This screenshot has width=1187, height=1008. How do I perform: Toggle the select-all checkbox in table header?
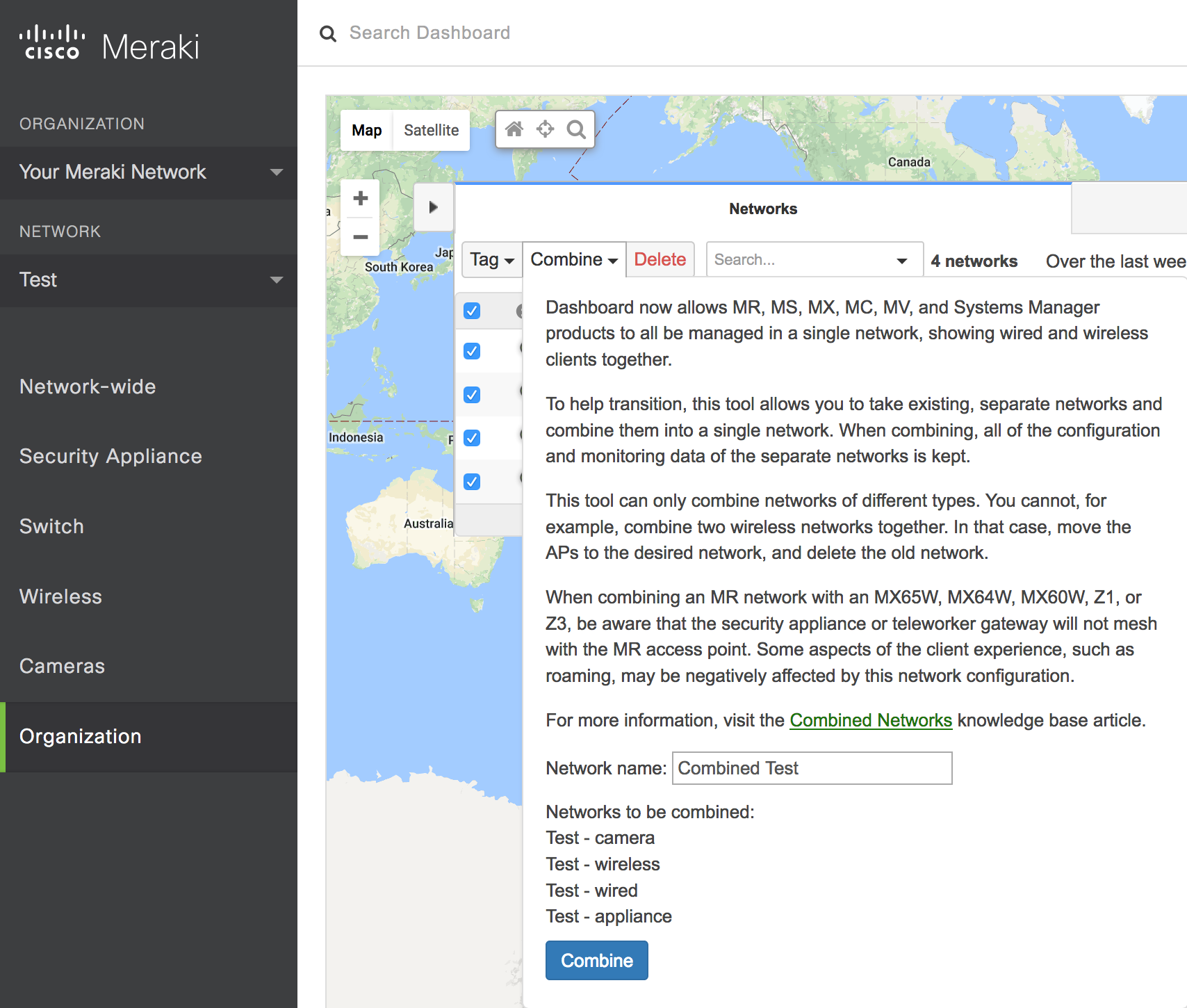click(472, 311)
